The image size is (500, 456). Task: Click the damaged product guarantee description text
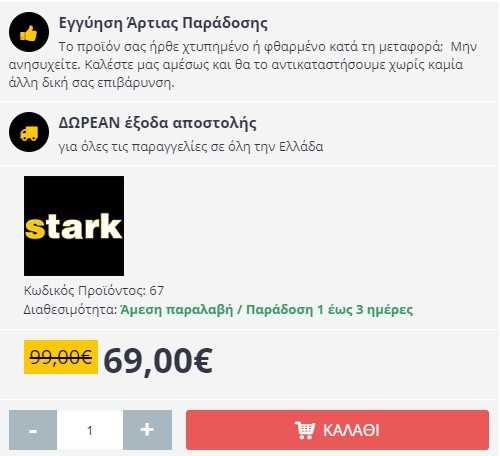pos(243,65)
